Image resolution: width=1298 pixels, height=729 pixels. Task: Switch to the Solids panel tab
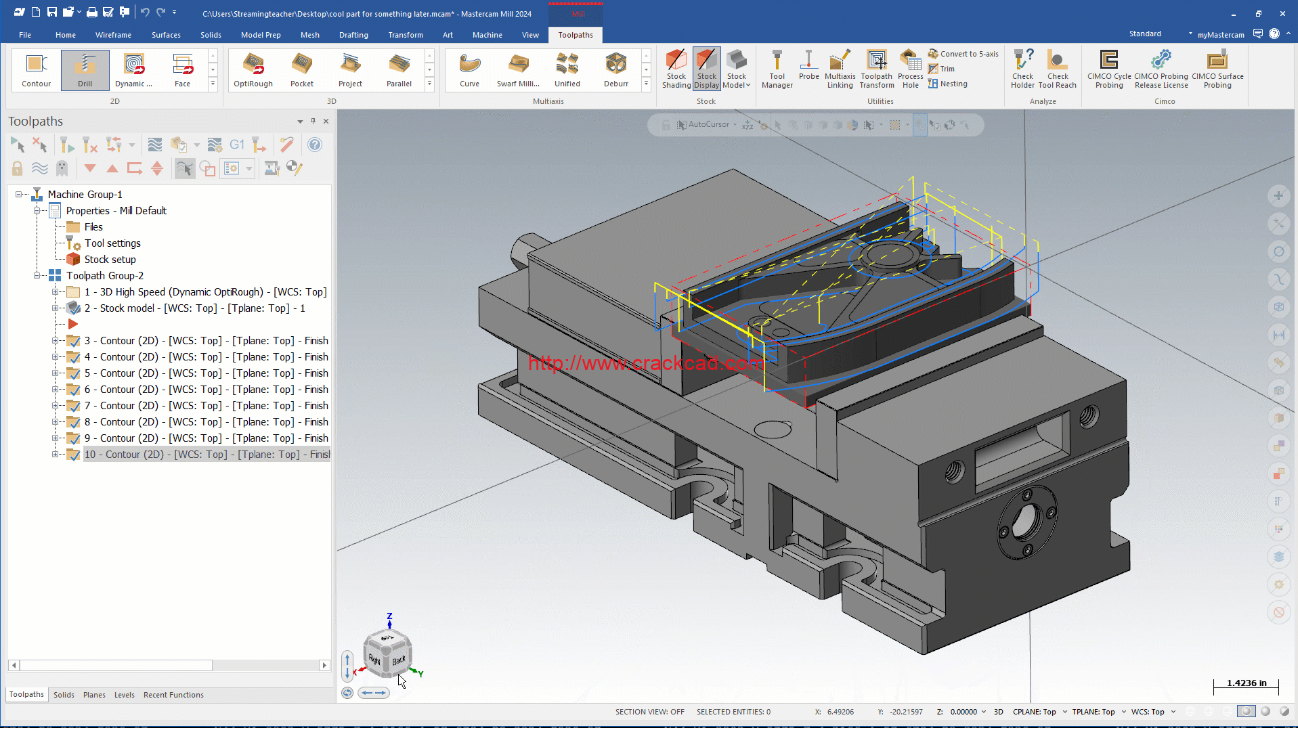tap(64, 695)
